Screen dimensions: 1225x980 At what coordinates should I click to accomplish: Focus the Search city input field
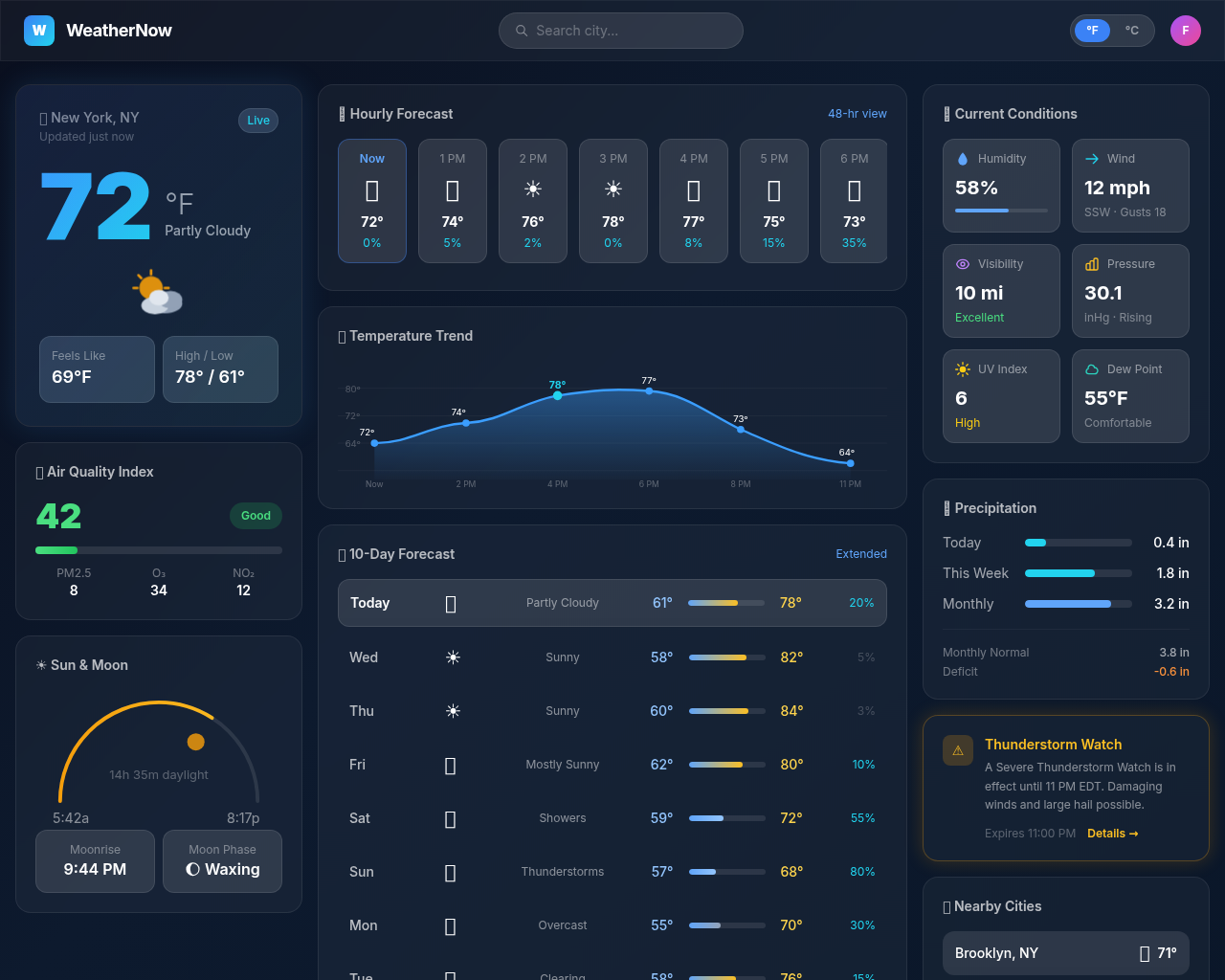pyautogui.click(x=621, y=31)
